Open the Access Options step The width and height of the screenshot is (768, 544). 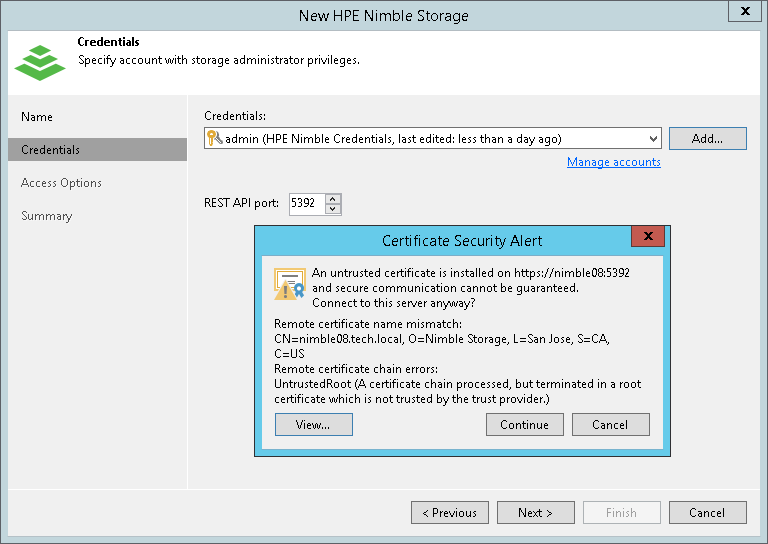point(61,183)
